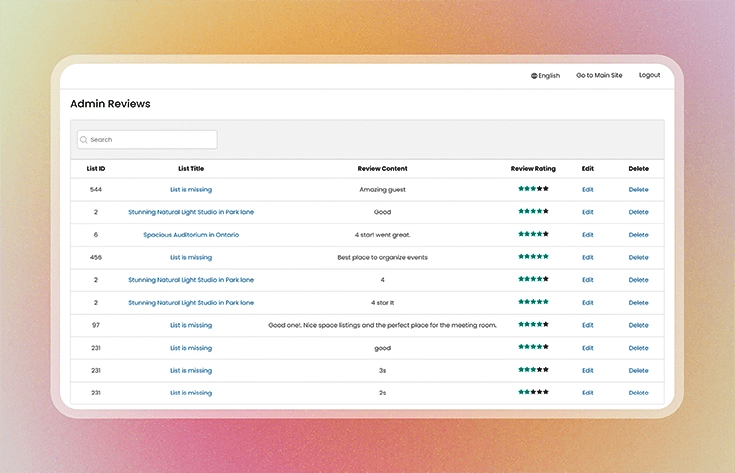Viewport: 735px width, 473px height.
Task: Open Stunning Natural Light Studio link in 'Good' row
Action: [191, 212]
